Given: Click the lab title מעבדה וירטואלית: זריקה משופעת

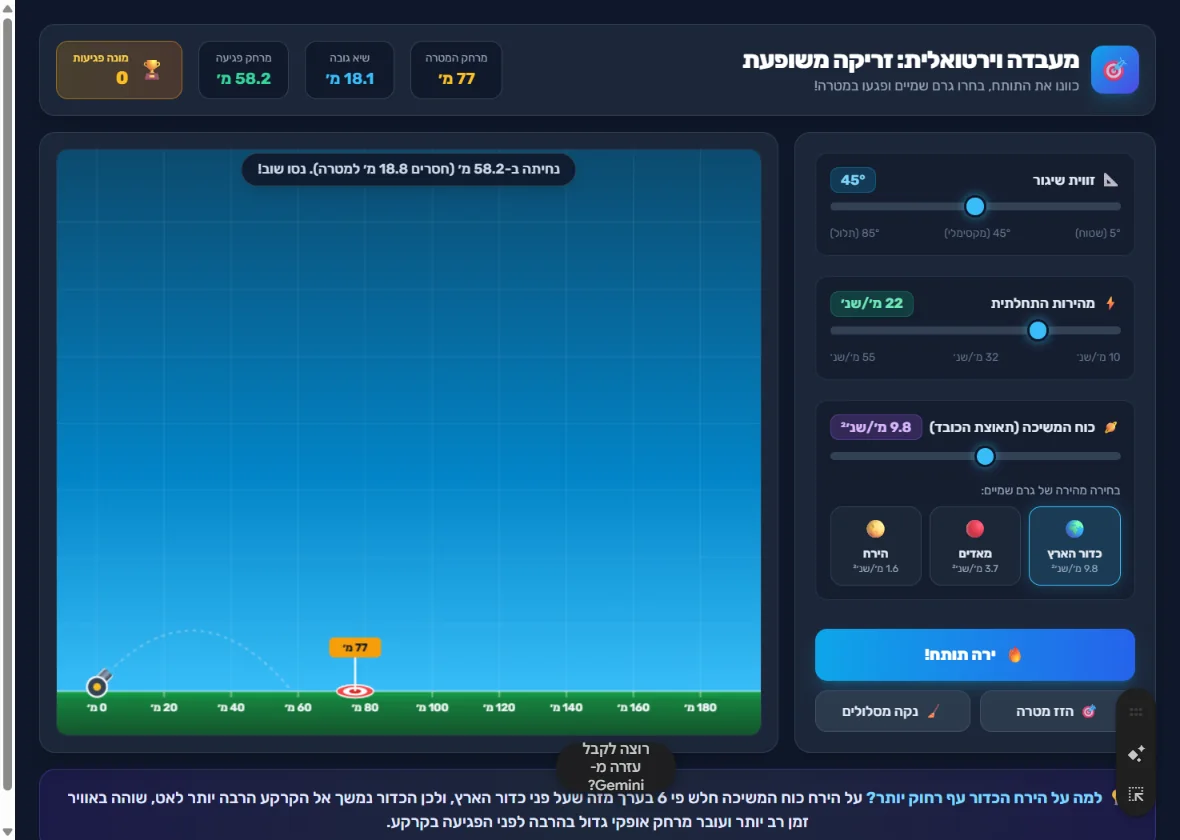Looking at the screenshot, I should 911,60.
